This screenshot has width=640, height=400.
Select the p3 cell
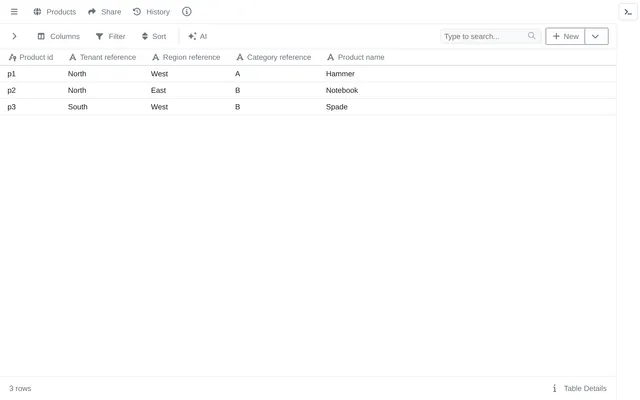coord(11,107)
